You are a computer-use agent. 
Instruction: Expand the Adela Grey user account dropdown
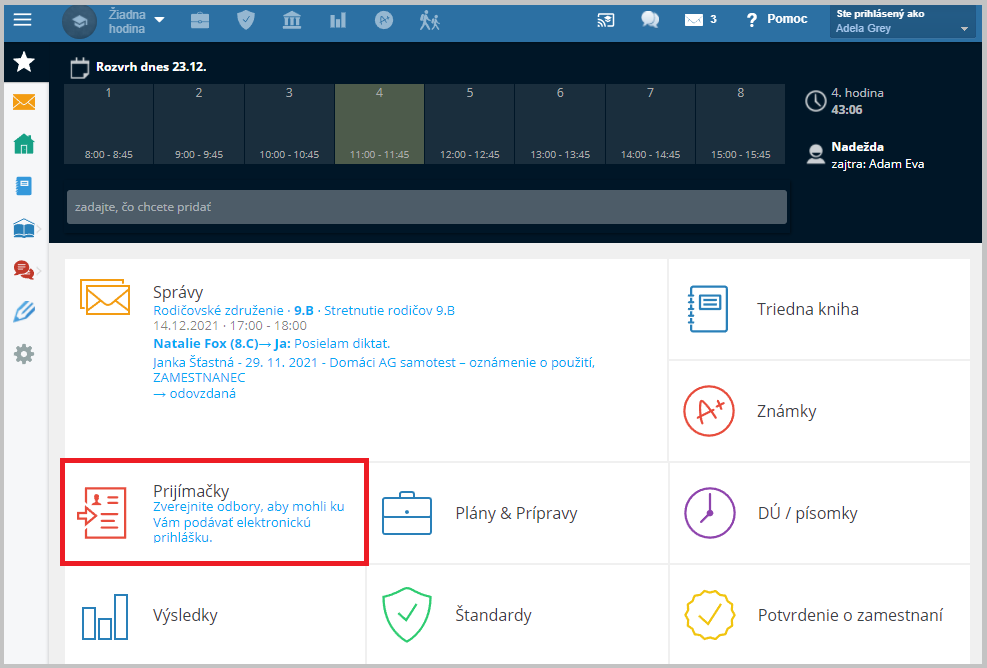point(903,21)
